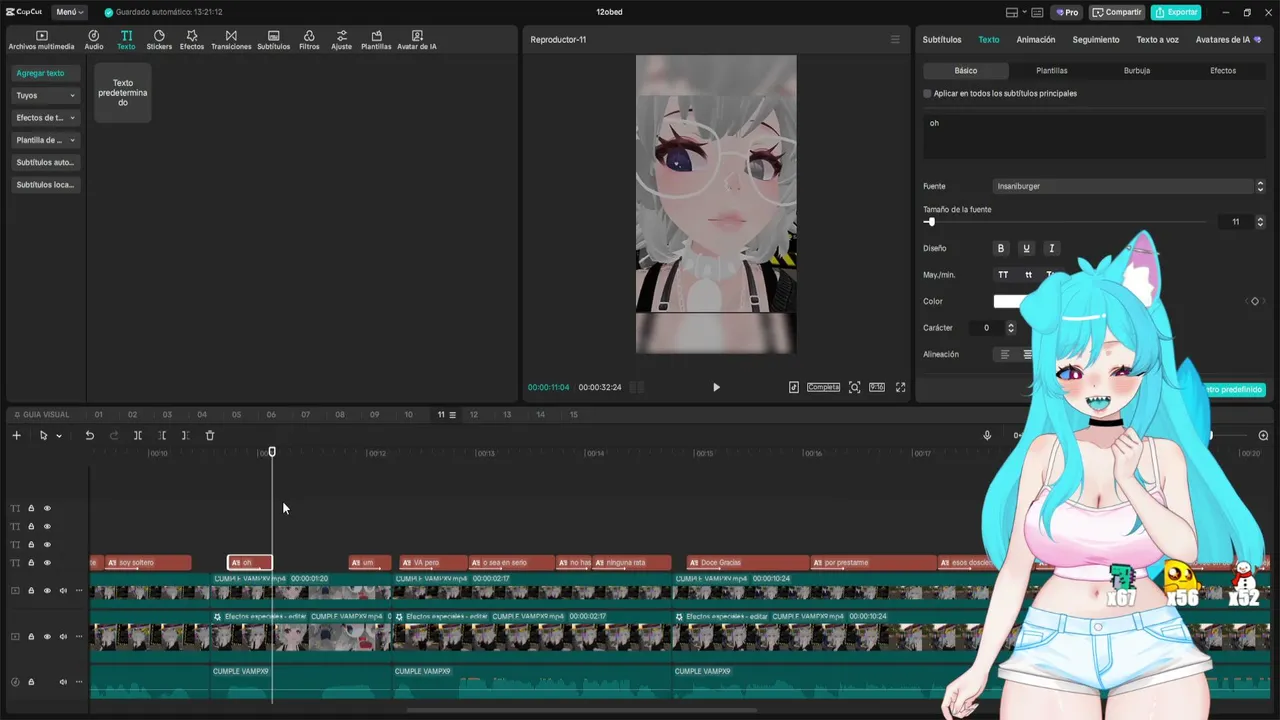Set text to uppercase with the TT button
This screenshot has height=720, width=1280.
pyautogui.click(x=1003, y=275)
